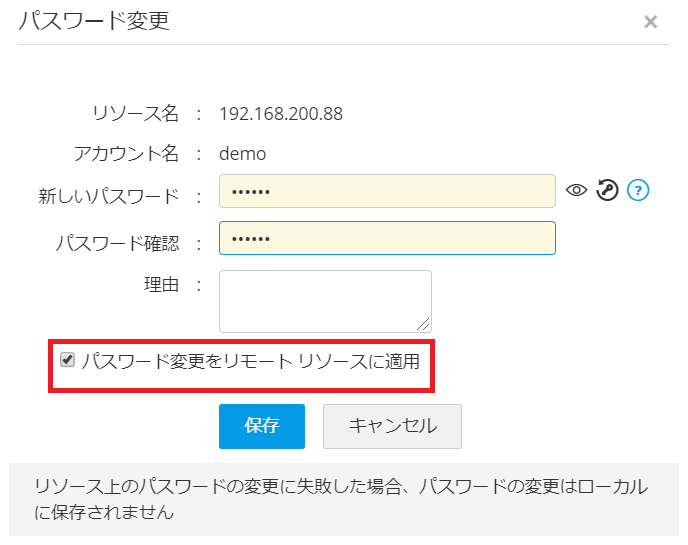This screenshot has height=545, width=688.
Task: Show the new password with the eye icon
Action: click(576, 190)
